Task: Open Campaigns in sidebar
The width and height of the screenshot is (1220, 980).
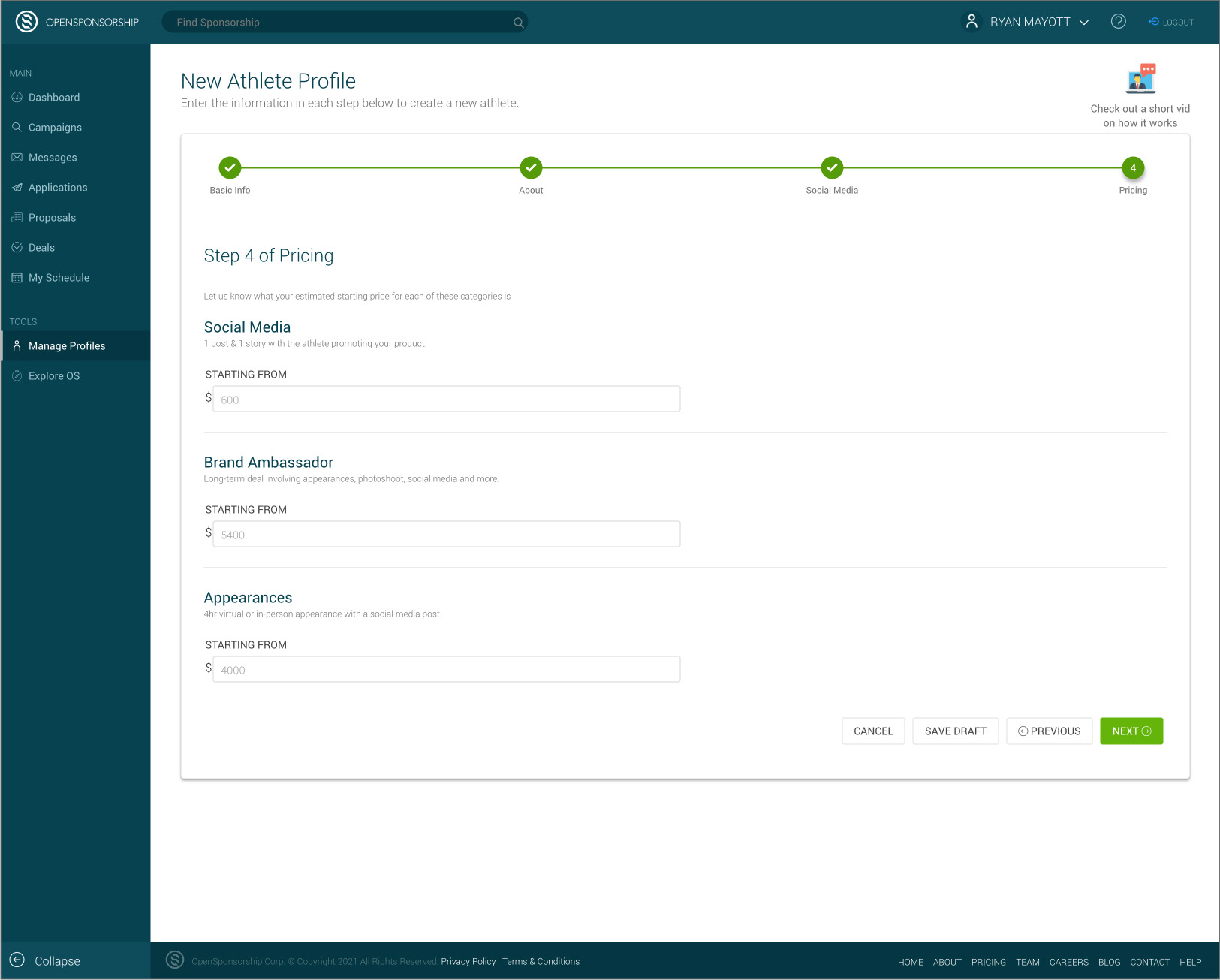Action: tap(75, 128)
